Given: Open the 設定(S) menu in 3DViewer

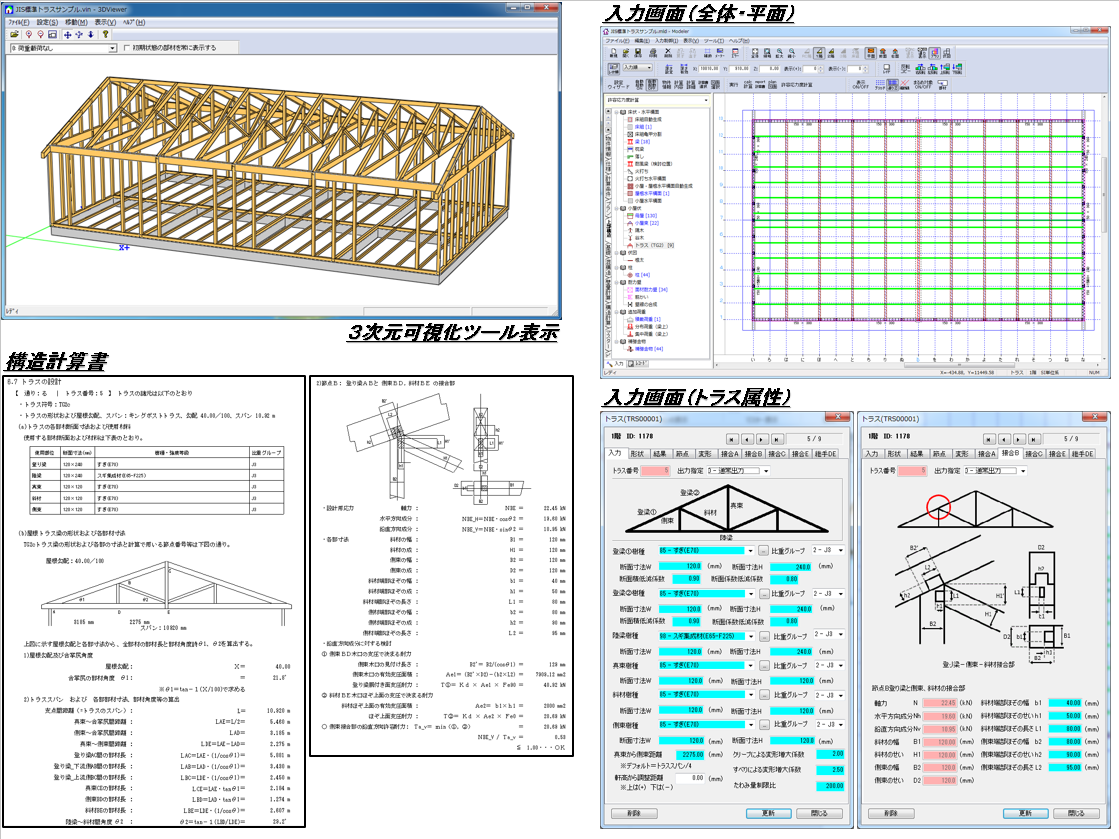Looking at the screenshot, I should [x=47, y=22].
